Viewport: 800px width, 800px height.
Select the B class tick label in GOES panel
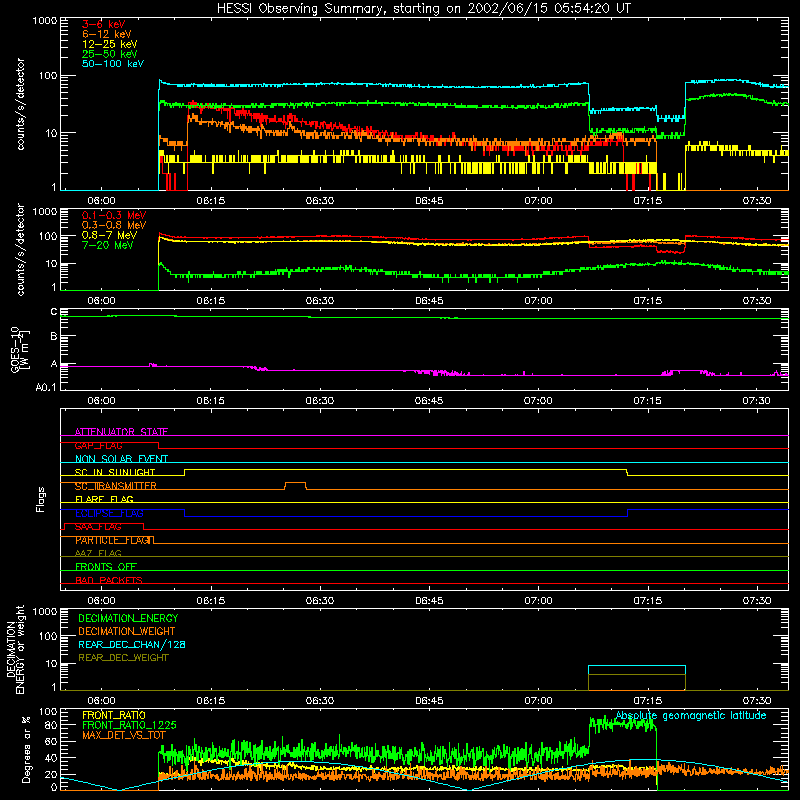coord(54,336)
